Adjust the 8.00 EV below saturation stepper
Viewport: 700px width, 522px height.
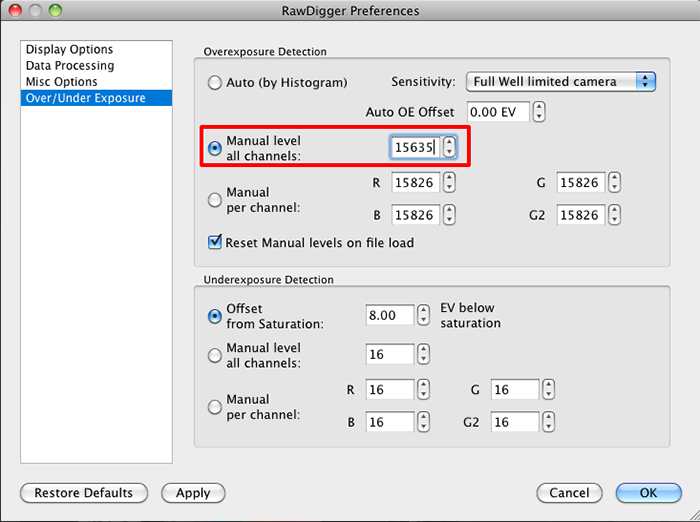click(x=423, y=315)
